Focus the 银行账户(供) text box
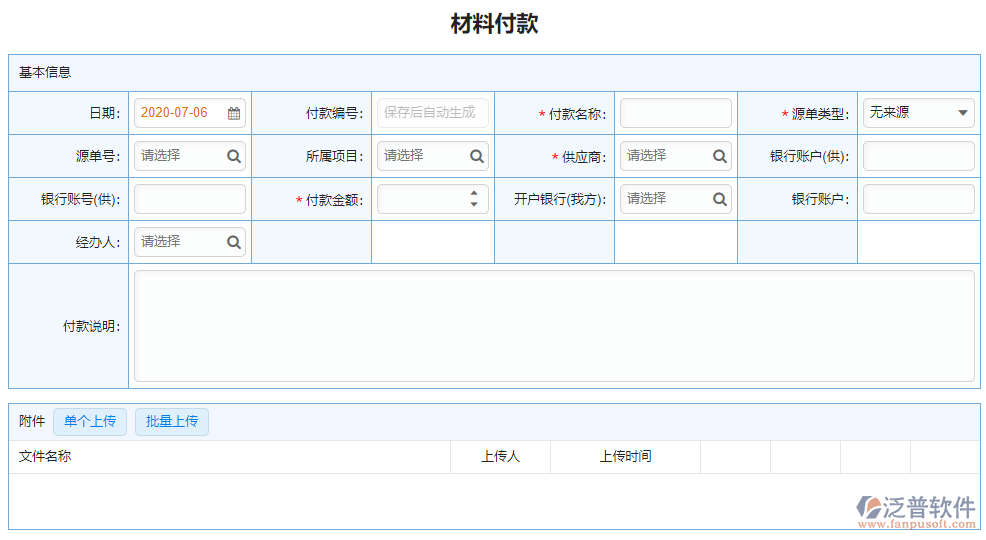986x540 pixels. point(918,156)
